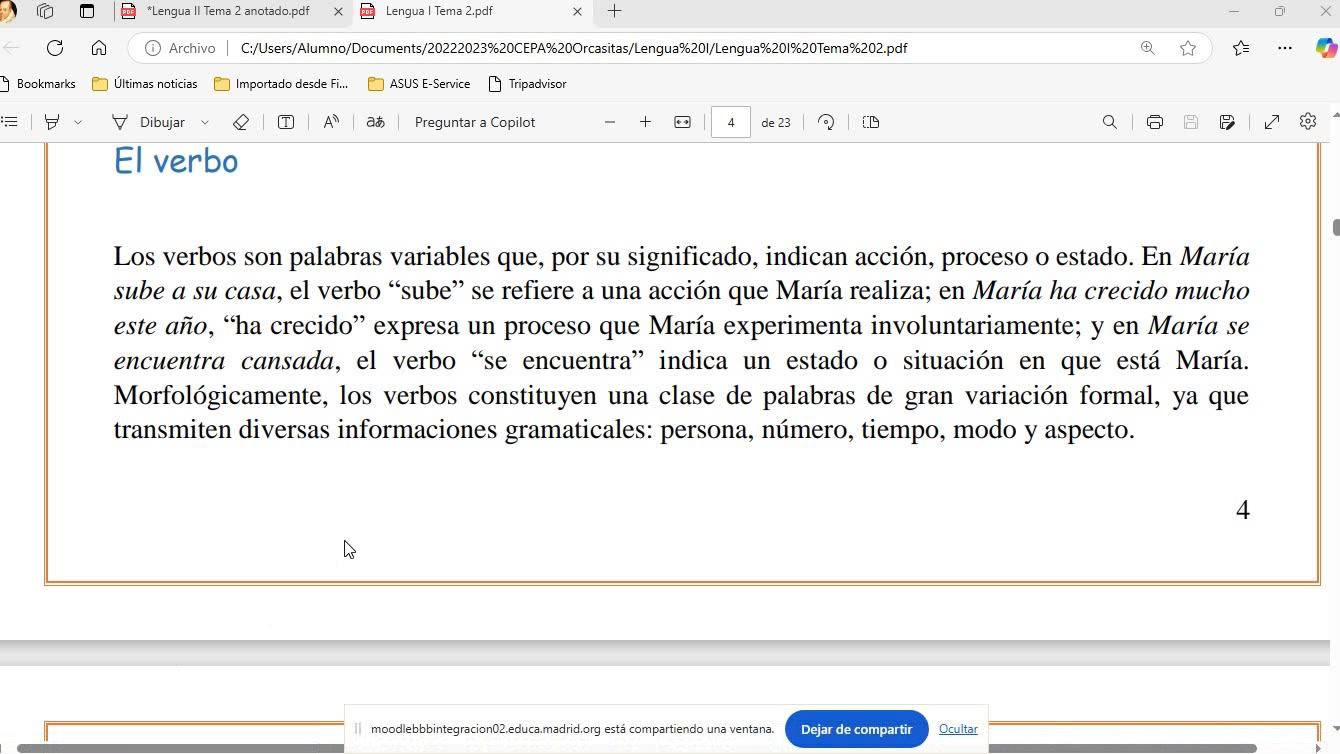View site information for Archivo
This screenshot has width=1340, height=754.
tap(180, 48)
